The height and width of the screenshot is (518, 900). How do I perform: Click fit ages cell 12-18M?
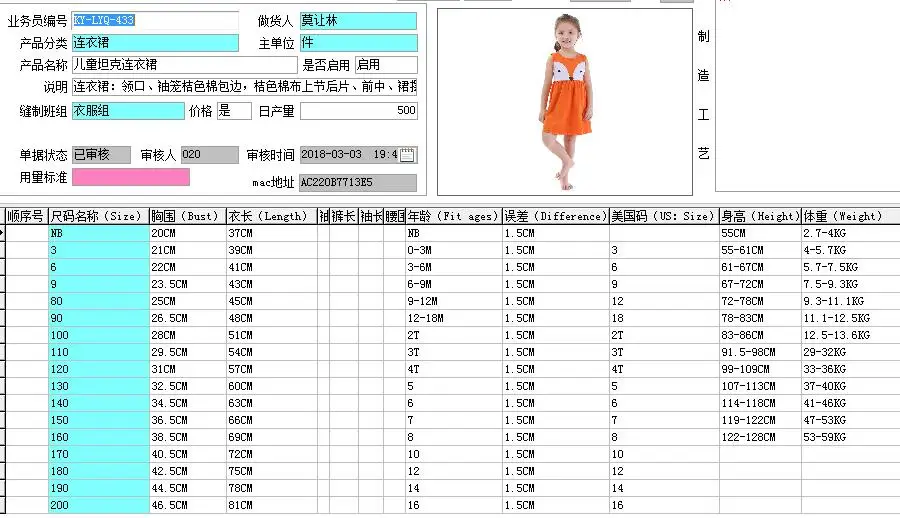tap(453, 318)
